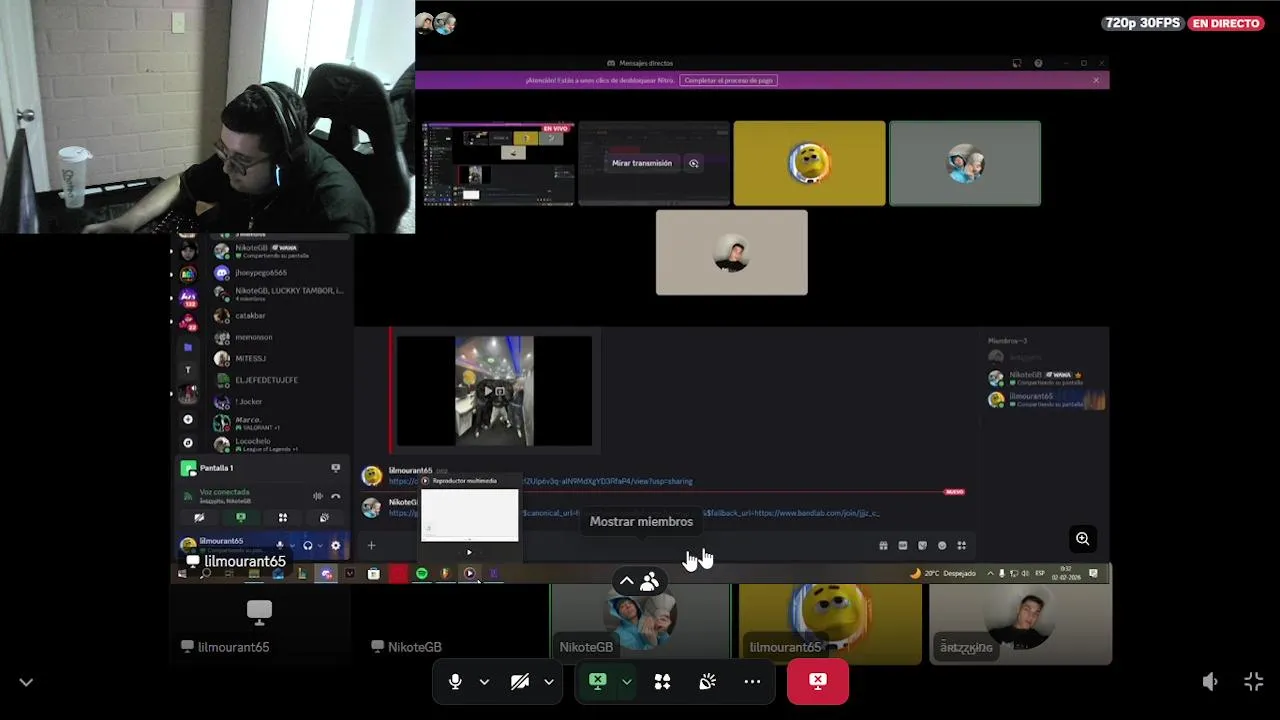Image resolution: width=1280 pixels, height=720 pixels.
Task: Toggle deafen headphones icon in user panel
Action: coord(307,545)
